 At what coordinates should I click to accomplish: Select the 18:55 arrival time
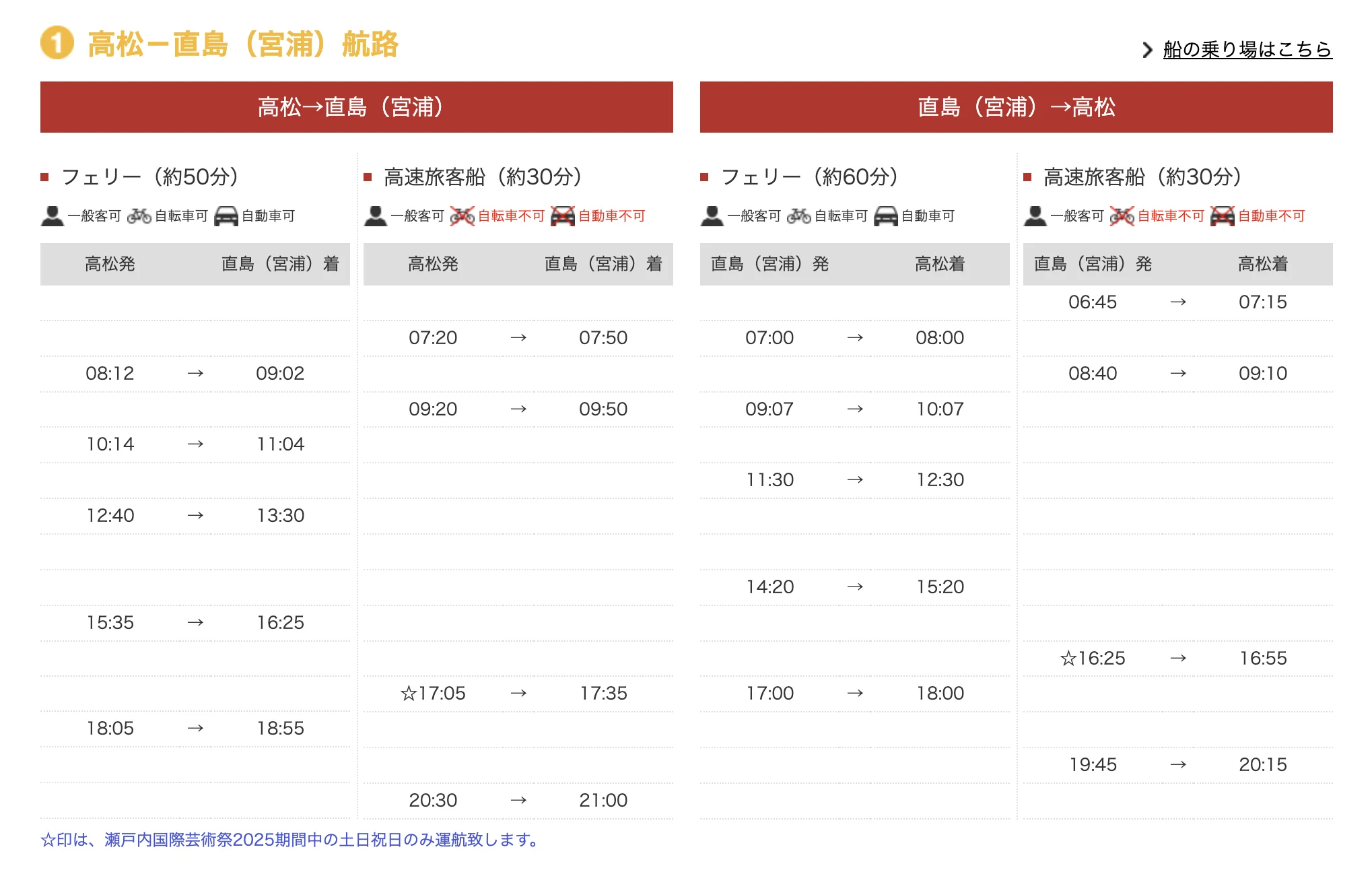point(280,729)
